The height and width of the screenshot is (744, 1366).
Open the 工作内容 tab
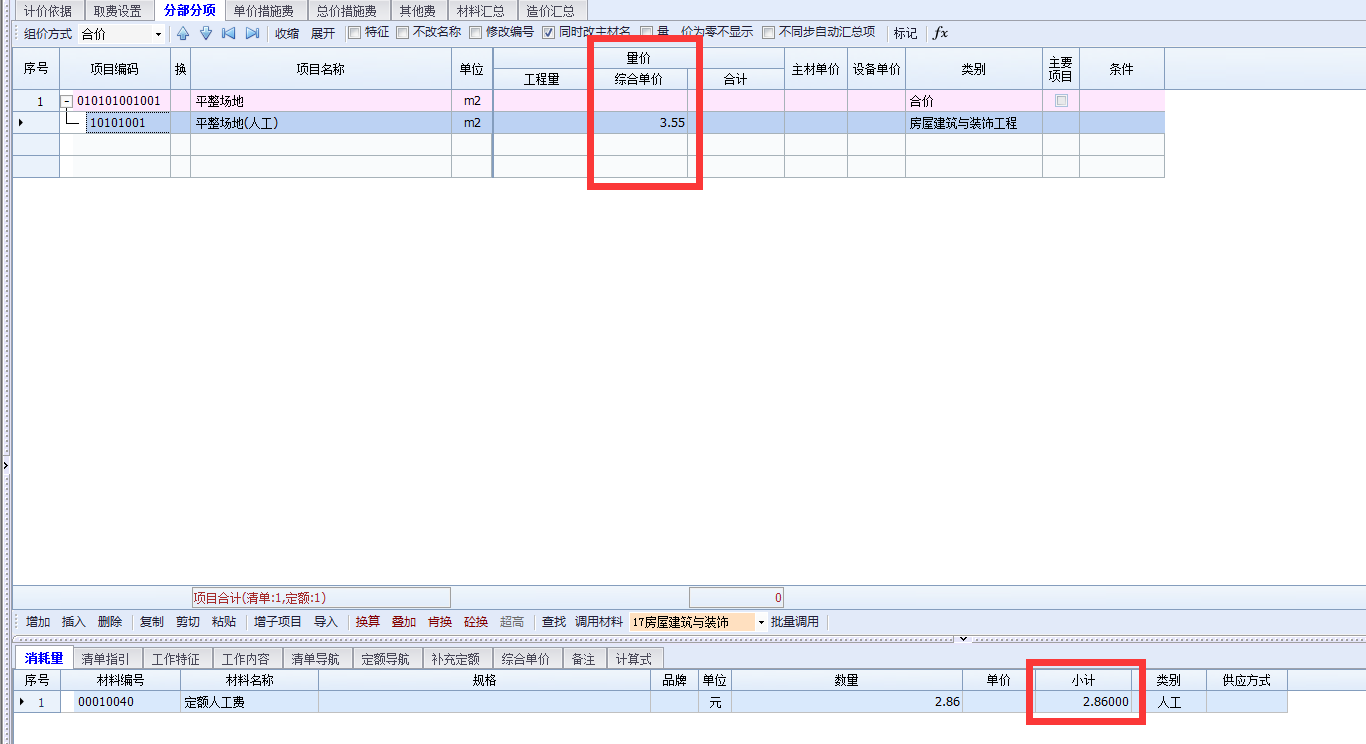[247, 659]
